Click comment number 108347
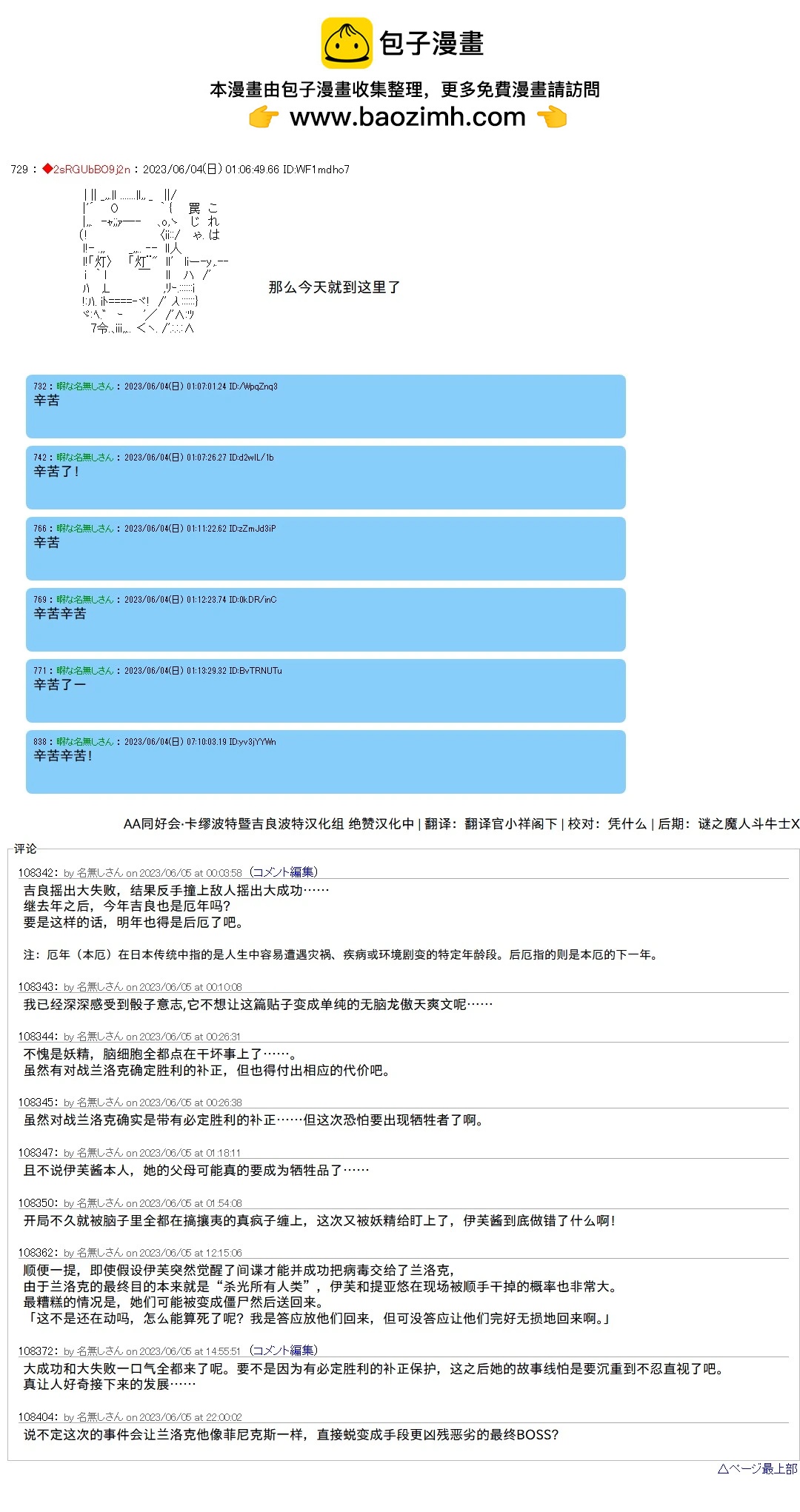Screen dimensions: 800x1512 pyautogui.click(x=38, y=1153)
